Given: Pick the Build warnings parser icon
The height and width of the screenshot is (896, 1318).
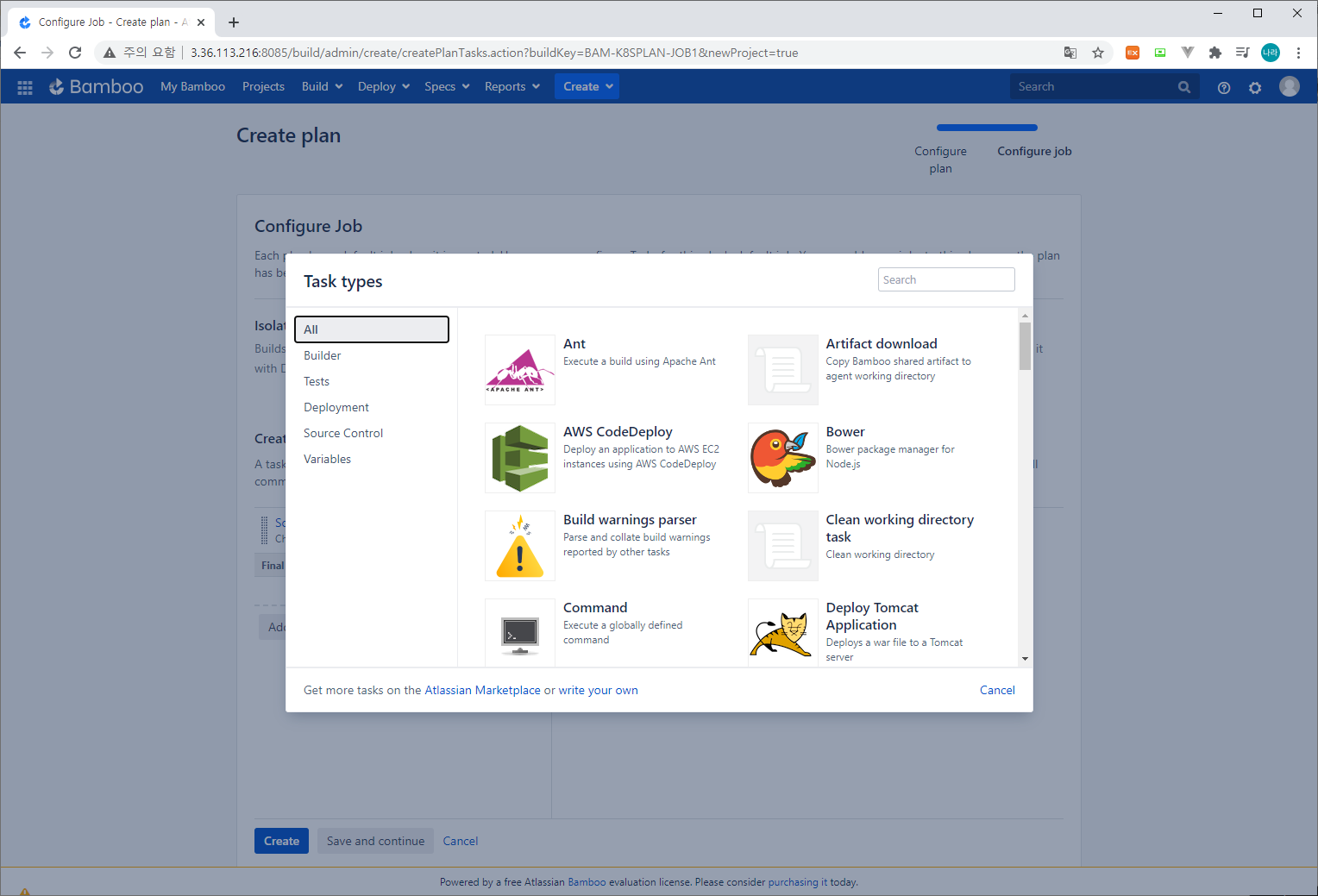Looking at the screenshot, I should click(520, 546).
